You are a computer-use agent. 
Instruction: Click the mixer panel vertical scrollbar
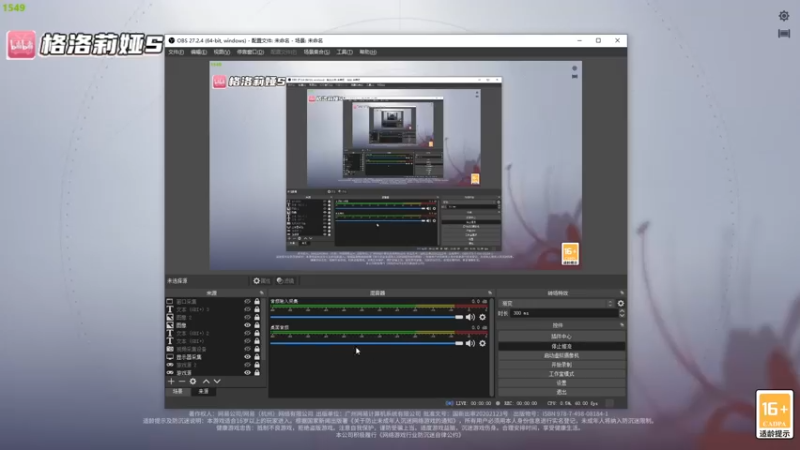492,347
